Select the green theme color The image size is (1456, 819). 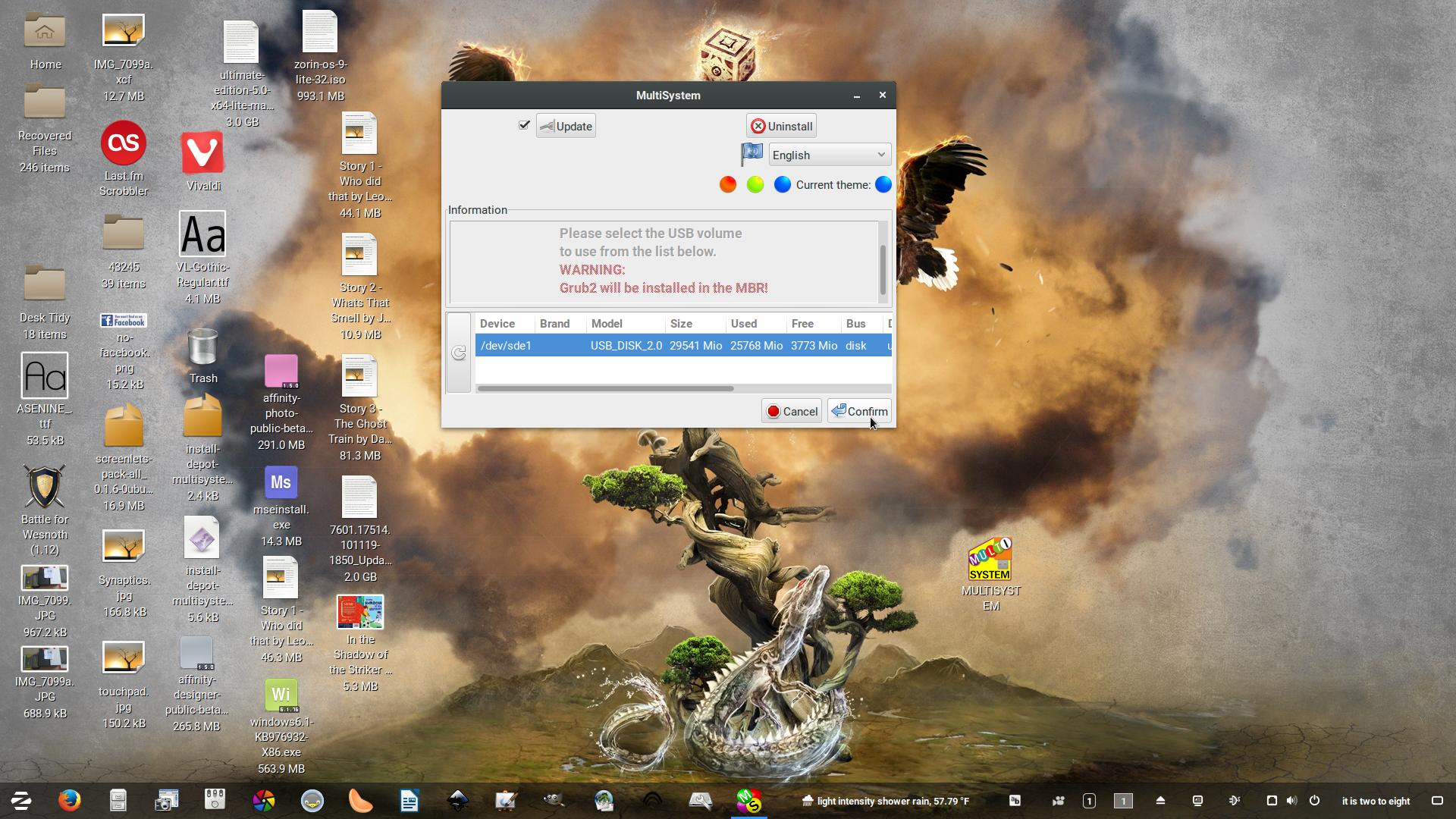click(x=755, y=184)
